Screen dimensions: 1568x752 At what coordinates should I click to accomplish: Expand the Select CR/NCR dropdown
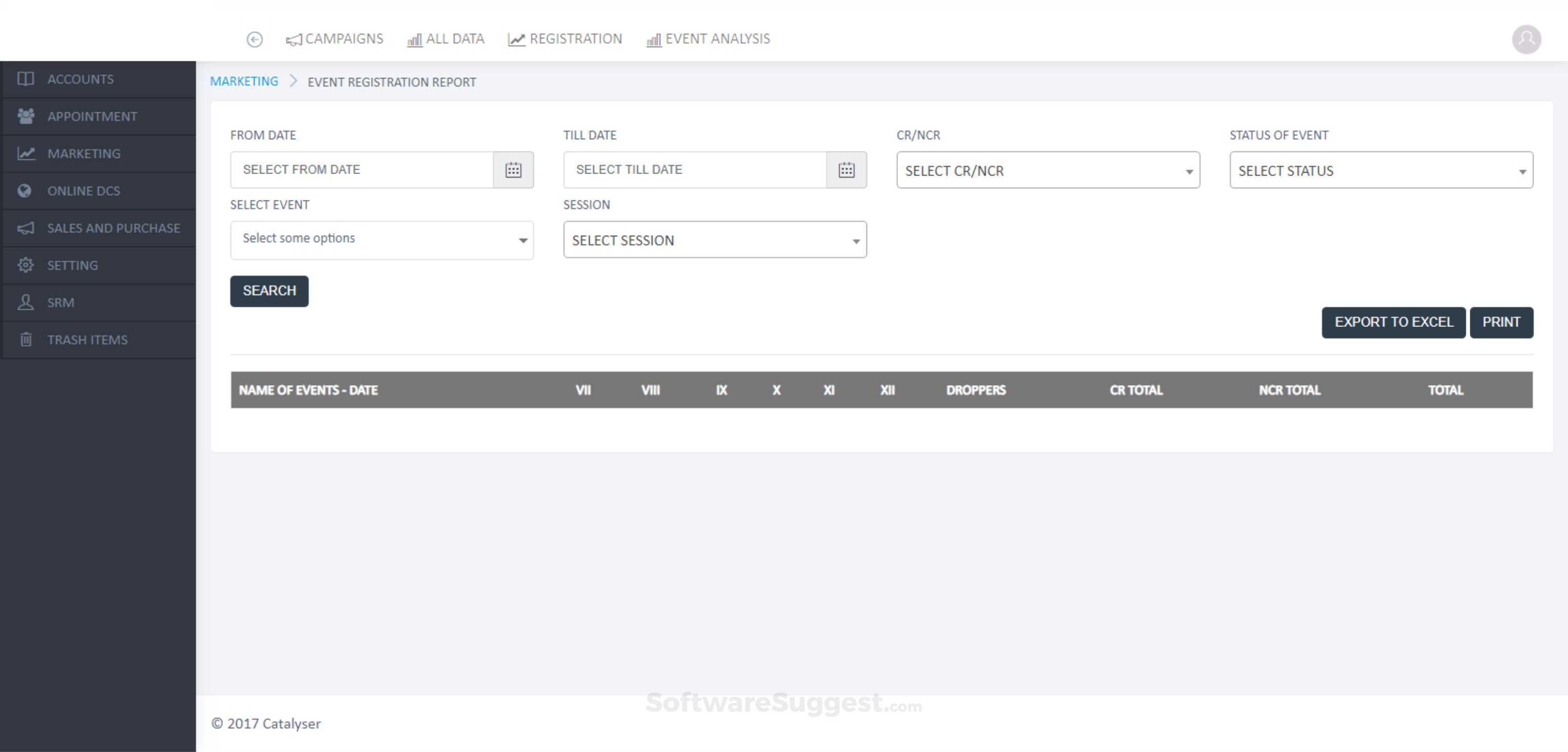pos(1048,171)
